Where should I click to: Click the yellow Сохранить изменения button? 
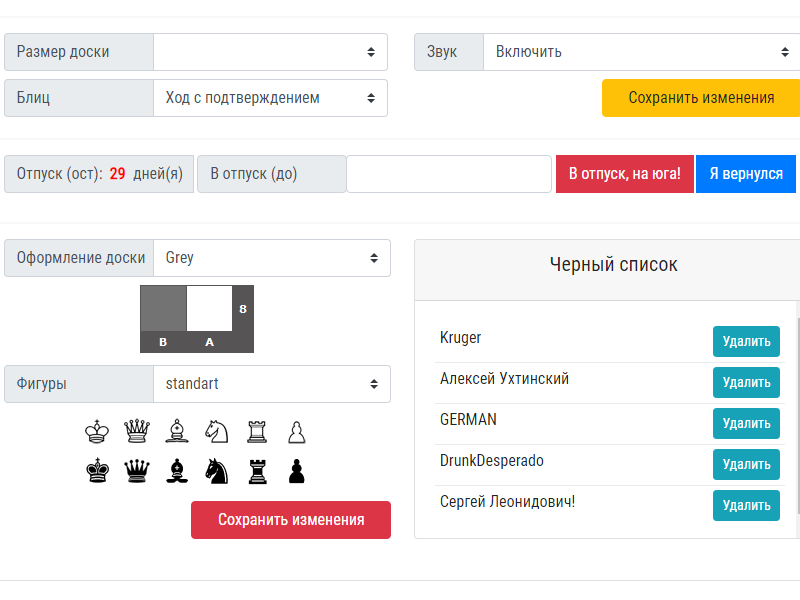(701, 98)
